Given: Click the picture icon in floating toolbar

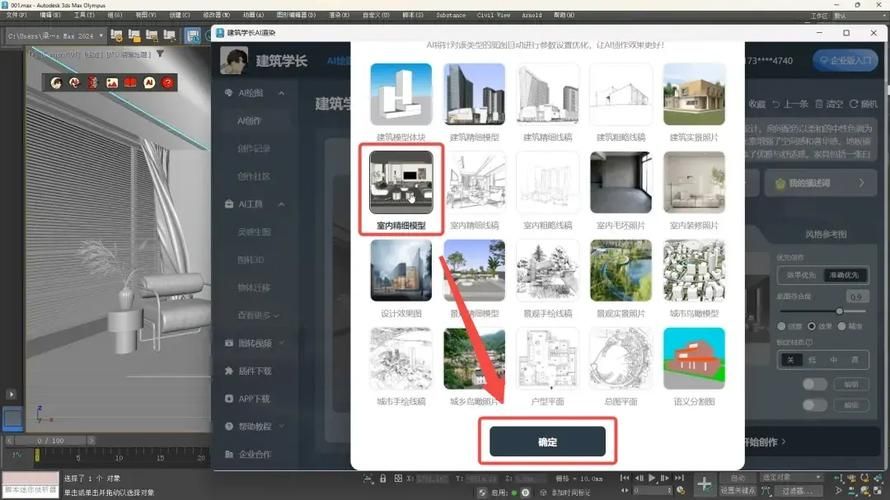Looking at the screenshot, I should 112,83.
